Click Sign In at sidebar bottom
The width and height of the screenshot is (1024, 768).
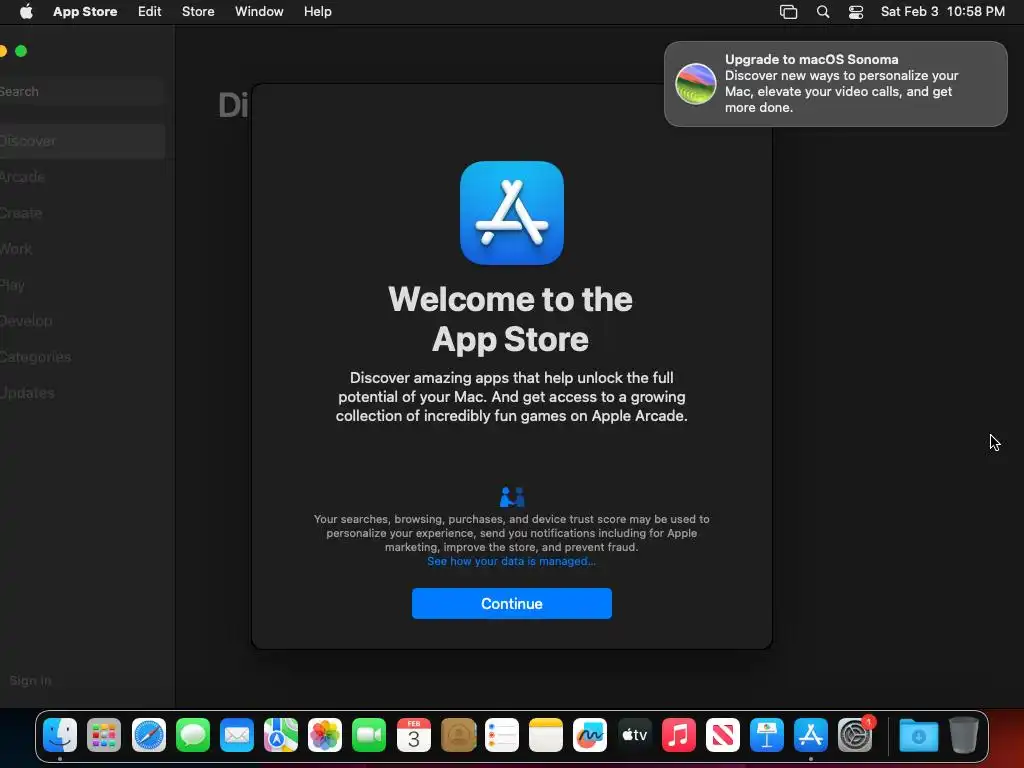pos(30,680)
